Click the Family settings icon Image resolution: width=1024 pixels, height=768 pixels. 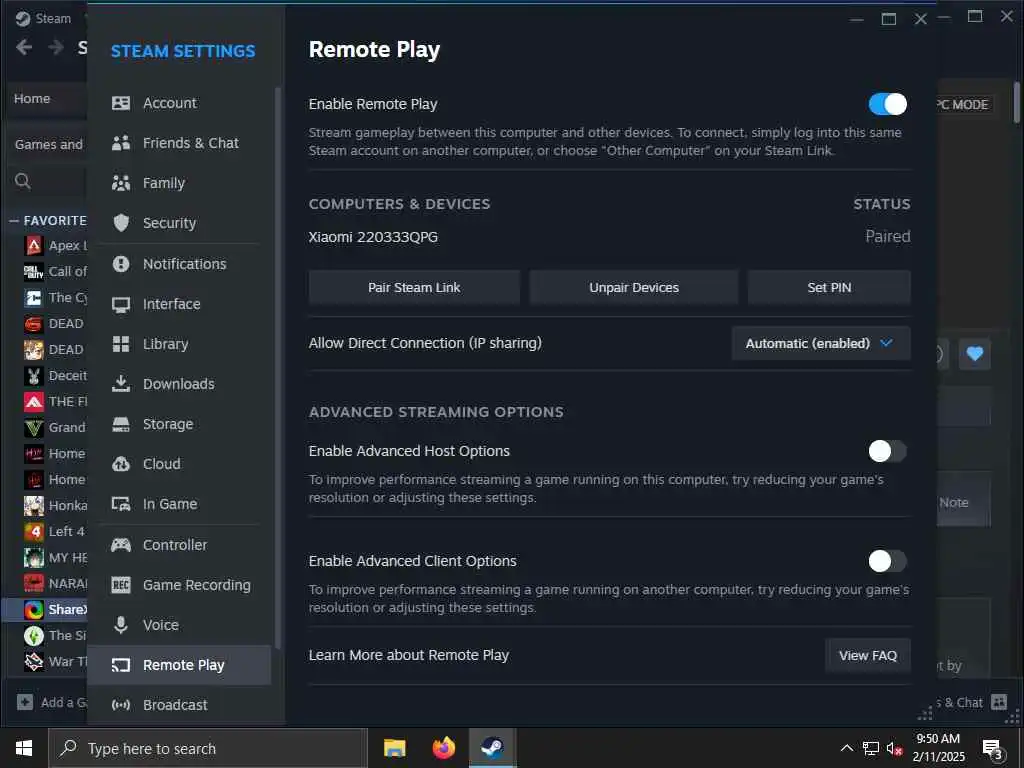pyautogui.click(x=121, y=184)
